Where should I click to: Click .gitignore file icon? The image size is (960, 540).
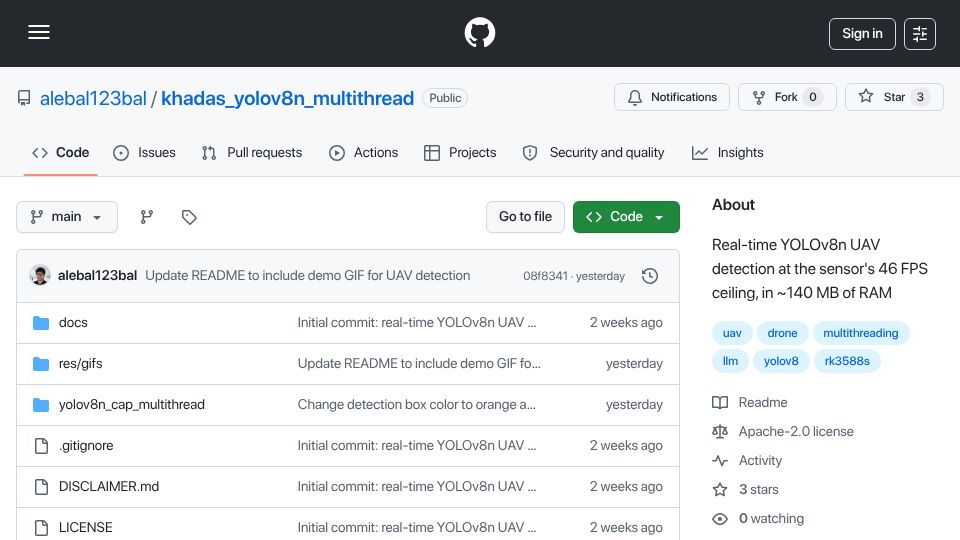41,446
